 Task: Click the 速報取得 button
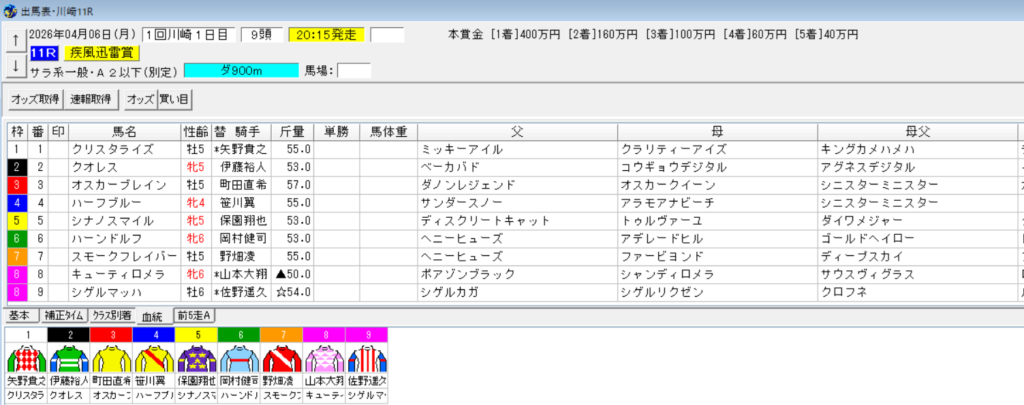tap(91, 99)
